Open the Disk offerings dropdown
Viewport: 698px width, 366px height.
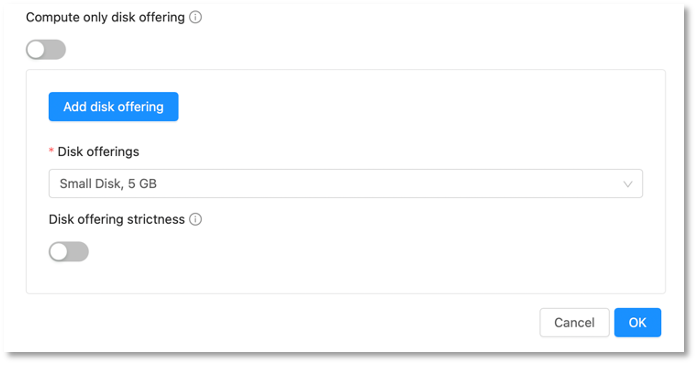point(345,183)
